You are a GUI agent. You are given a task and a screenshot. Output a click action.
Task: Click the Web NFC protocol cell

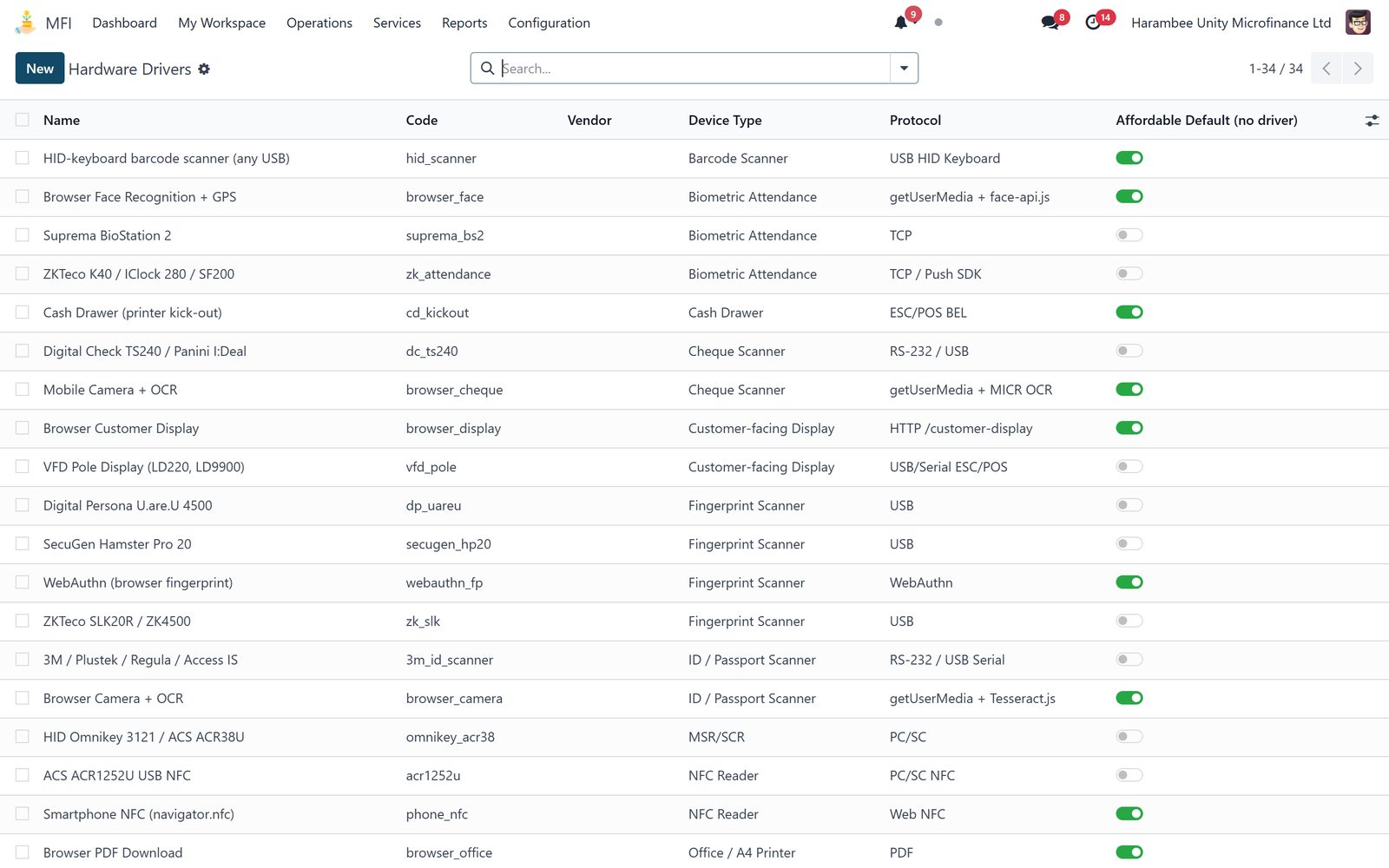[x=918, y=814]
